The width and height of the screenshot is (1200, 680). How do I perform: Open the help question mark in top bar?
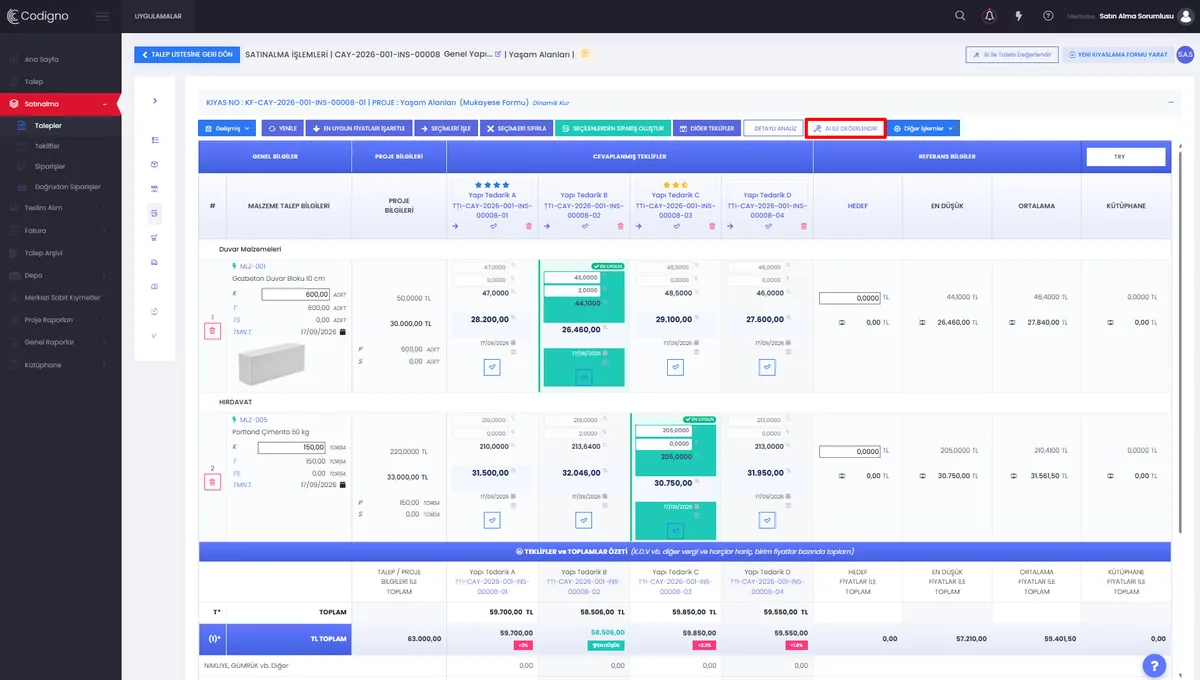pyautogui.click(x=1048, y=16)
